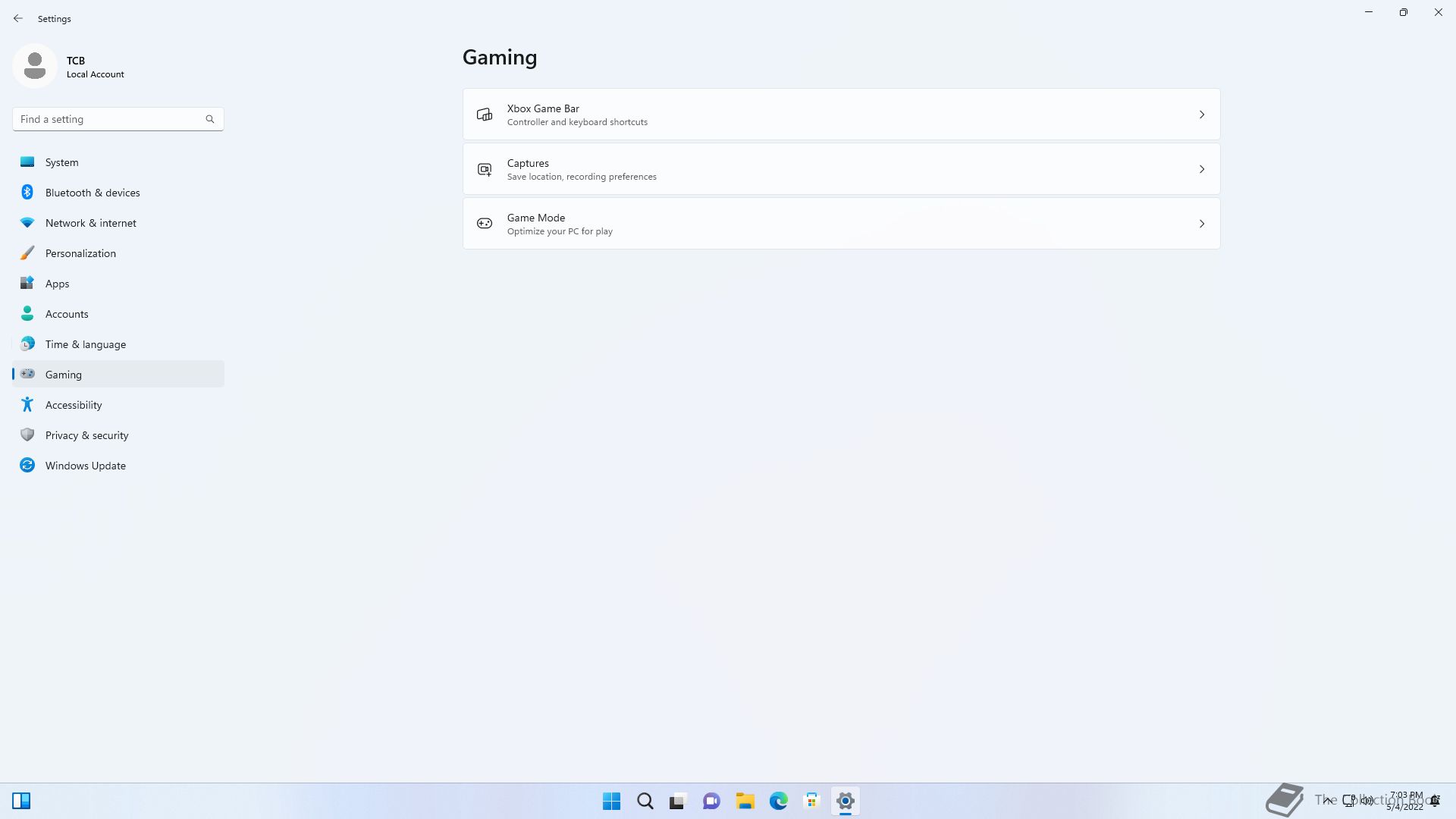The height and width of the screenshot is (819, 1456).
Task: Open Accessibility settings
Action: tap(118, 405)
